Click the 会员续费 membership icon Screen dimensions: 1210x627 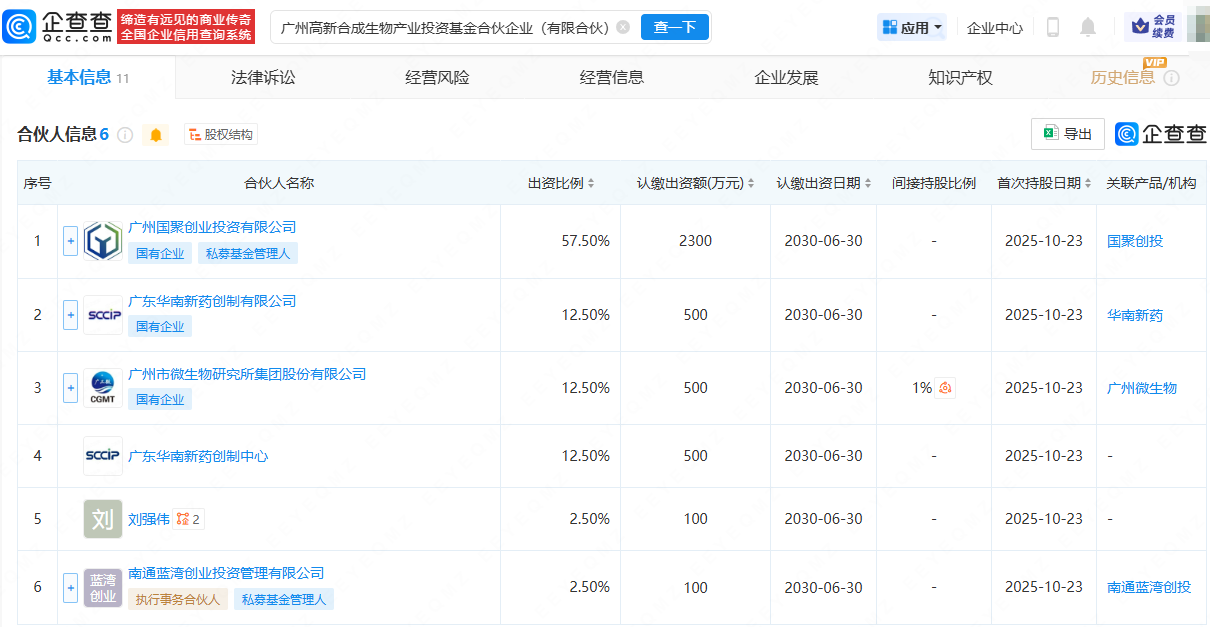tap(1153, 27)
